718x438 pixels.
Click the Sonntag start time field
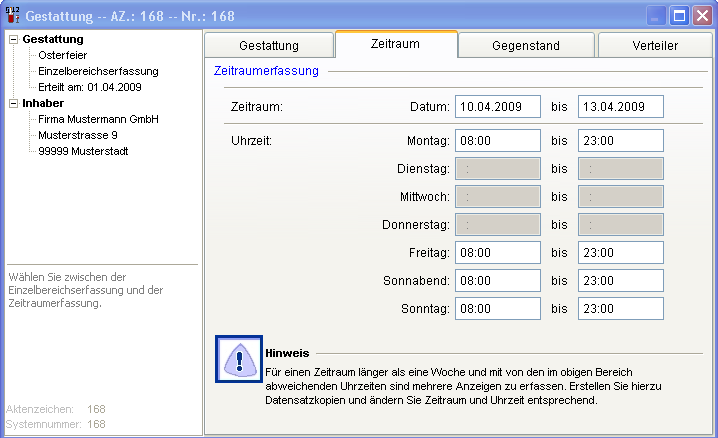(x=497, y=309)
